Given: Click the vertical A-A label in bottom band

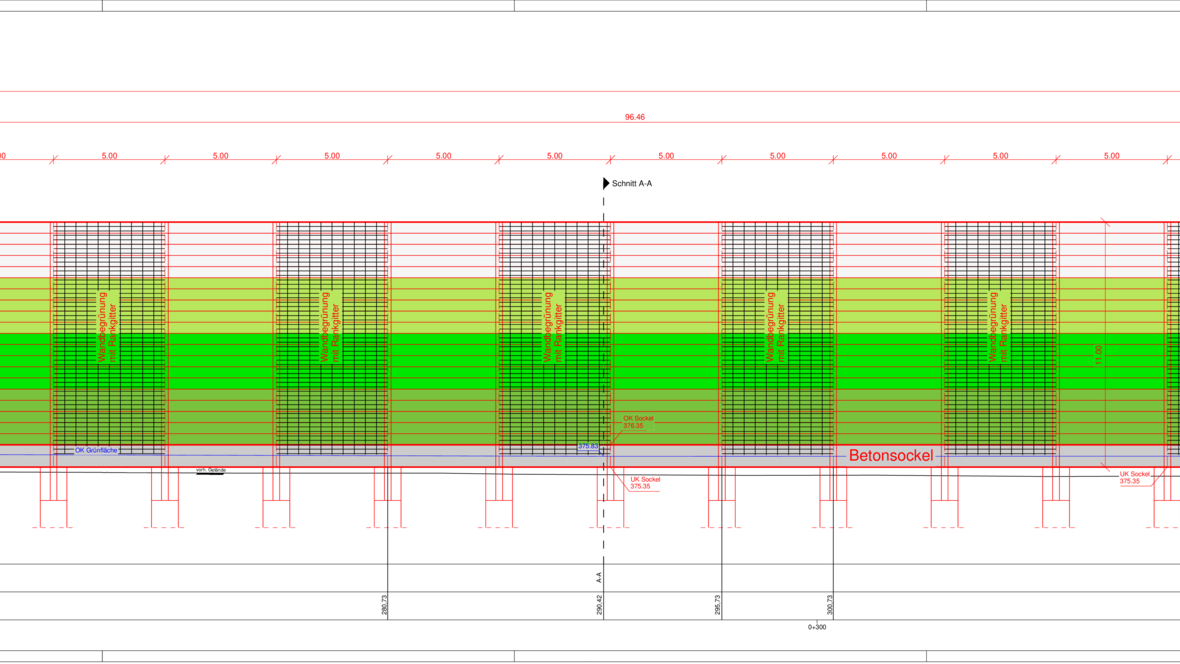Looking at the screenshot, I should click(600, 577).
